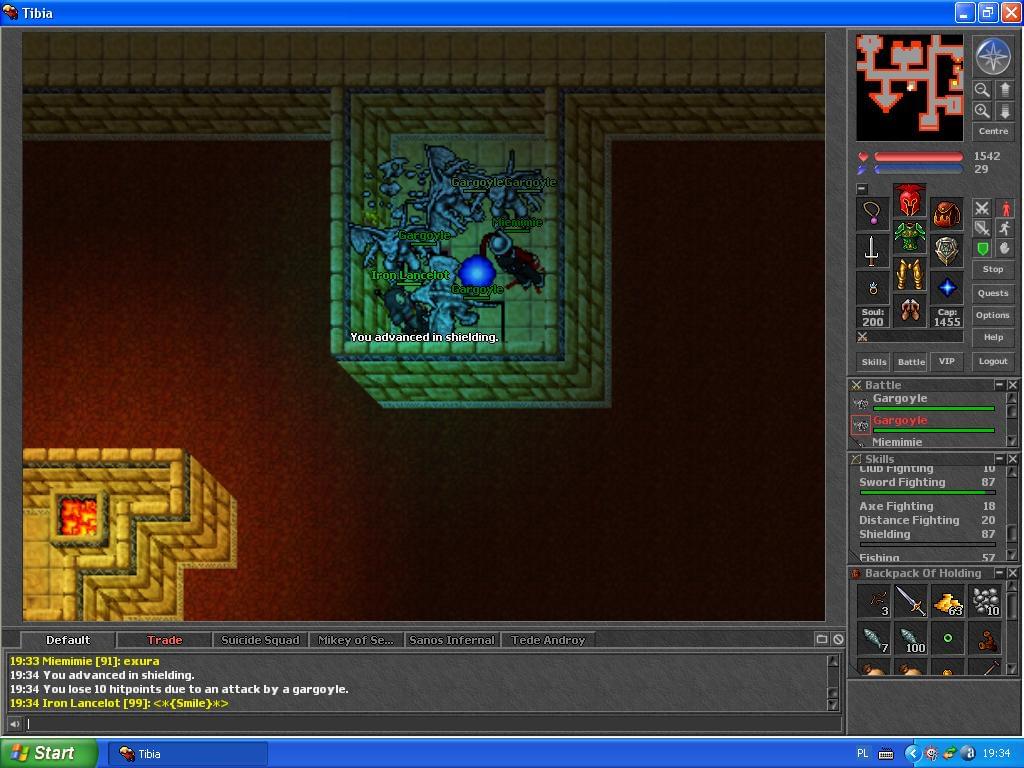Toggle chase opponent mode
The height and width of the screenshot is (768, 1024).
coord(1005,228)
